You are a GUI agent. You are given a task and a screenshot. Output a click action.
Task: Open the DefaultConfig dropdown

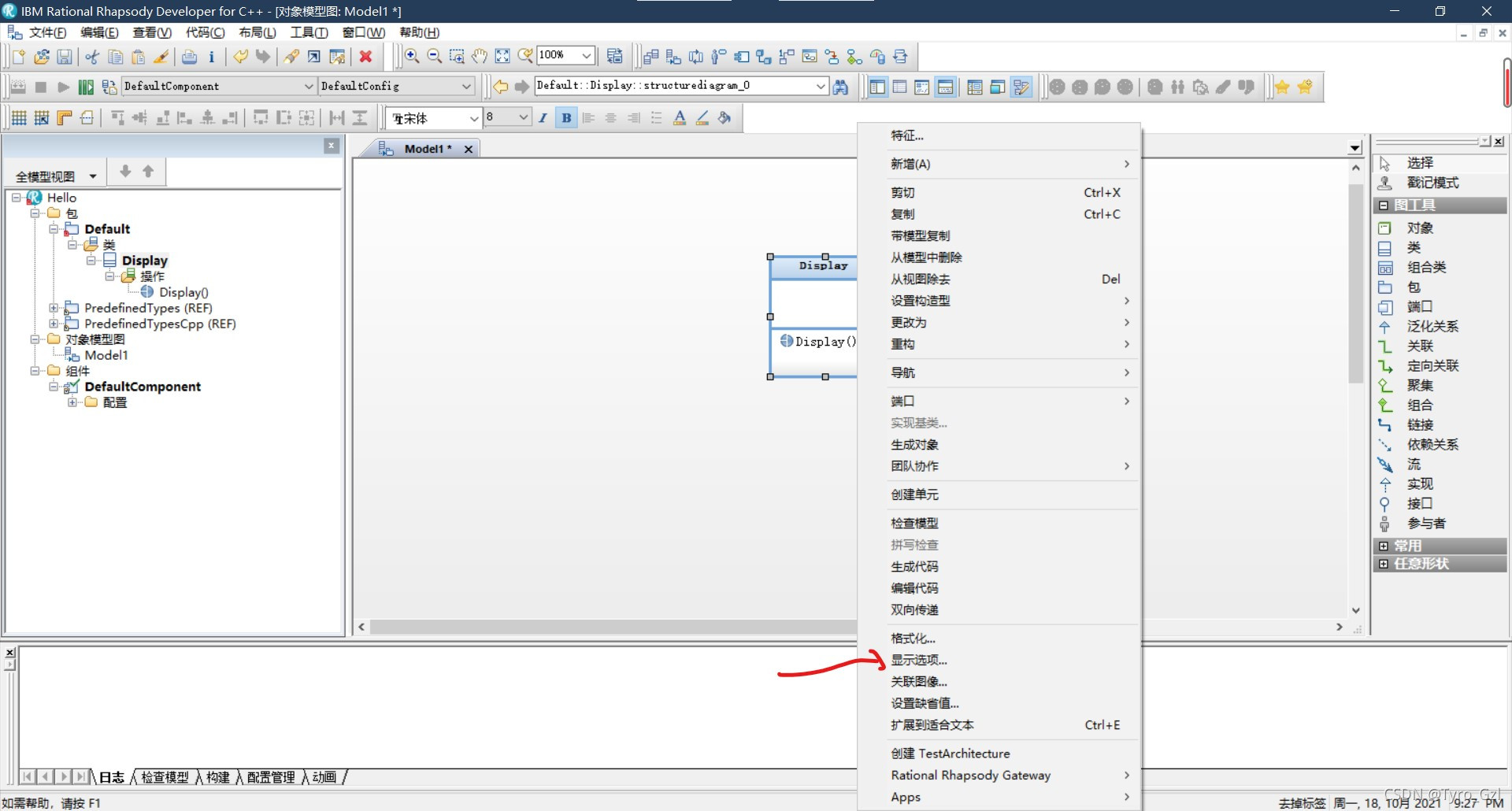click(x=466, y=87)
